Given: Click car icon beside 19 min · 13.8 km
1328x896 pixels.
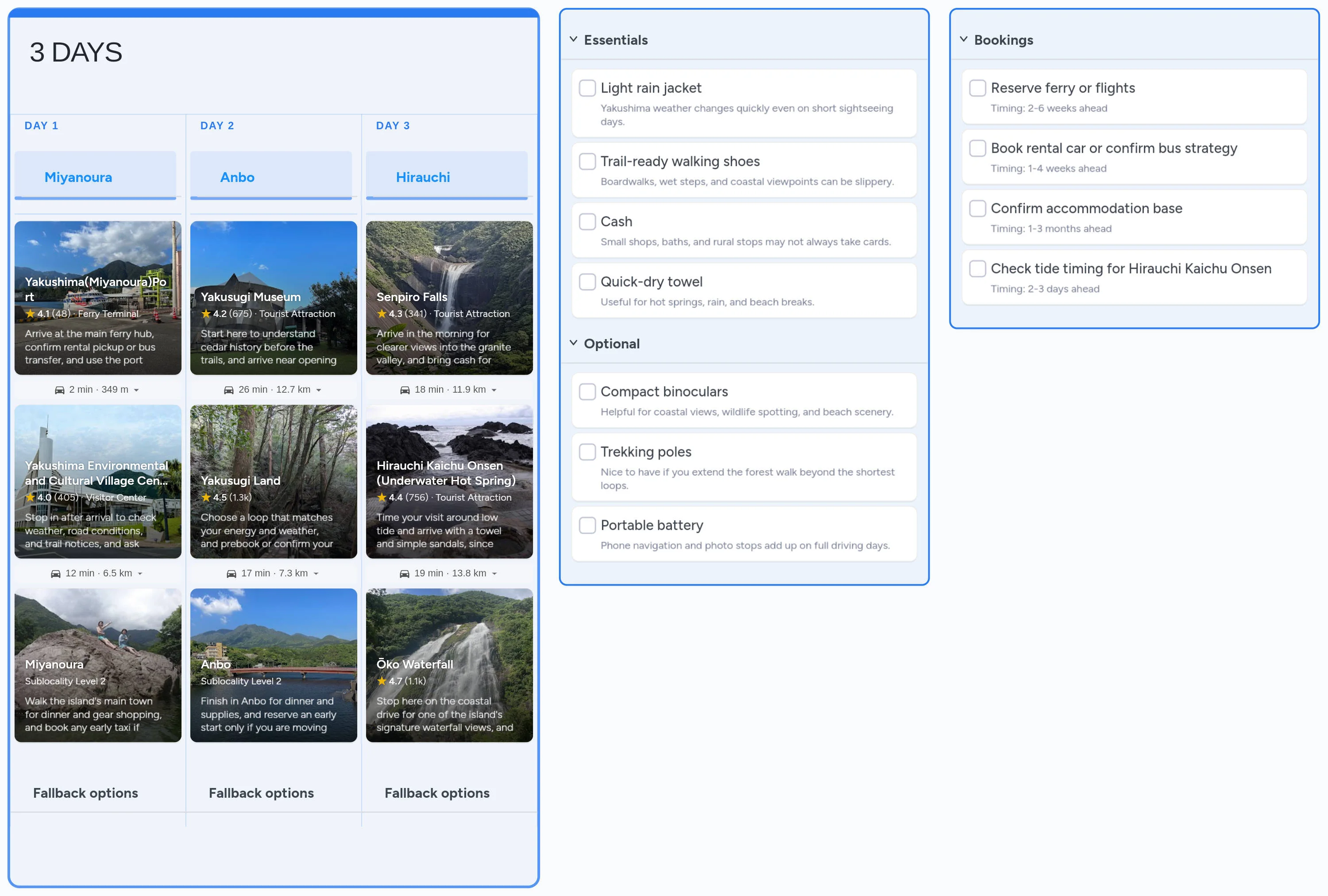Looking at the screenshot, I should (x=404, y=573).
